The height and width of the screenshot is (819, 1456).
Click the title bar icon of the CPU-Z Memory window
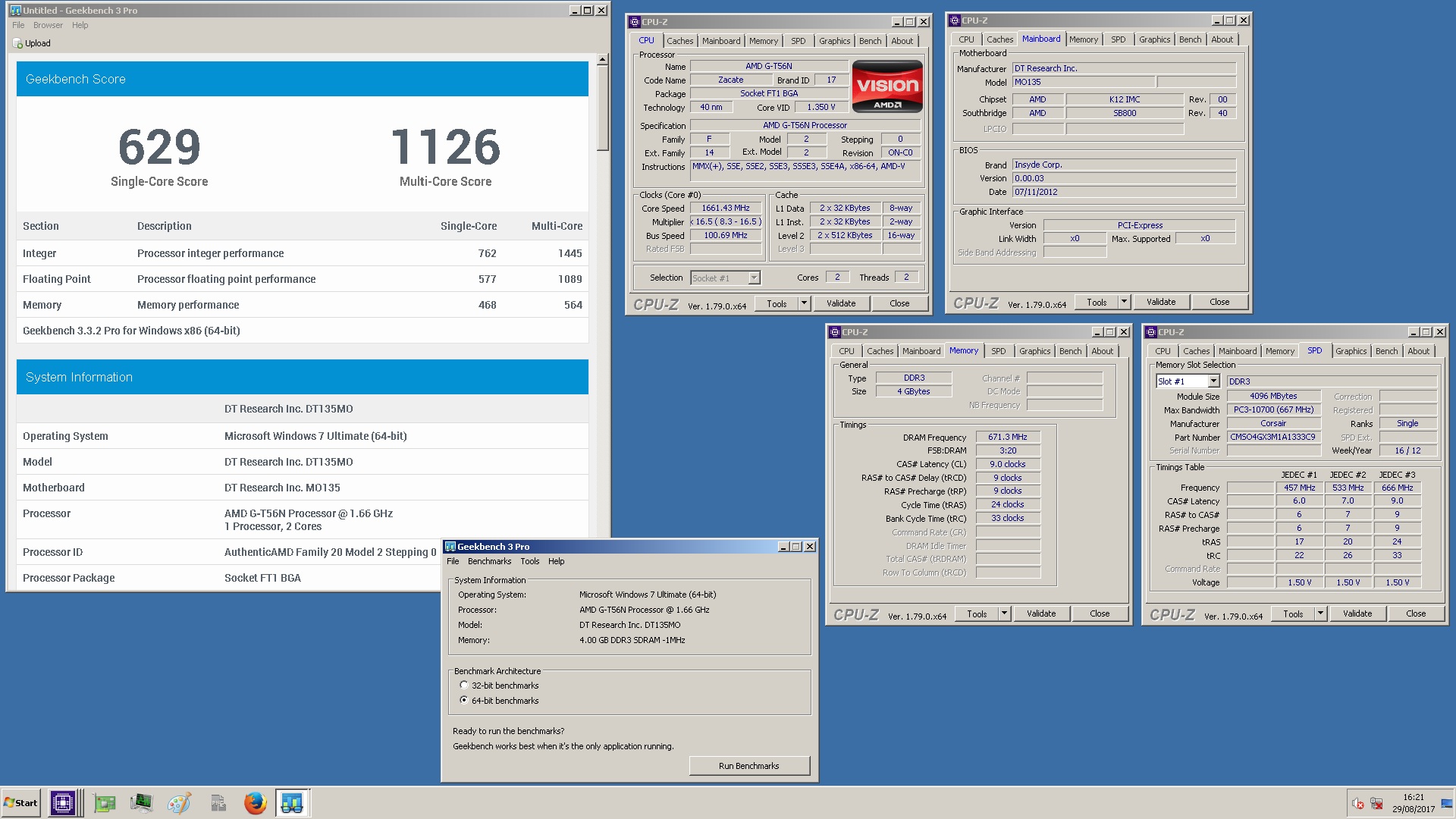coord(834,332)
